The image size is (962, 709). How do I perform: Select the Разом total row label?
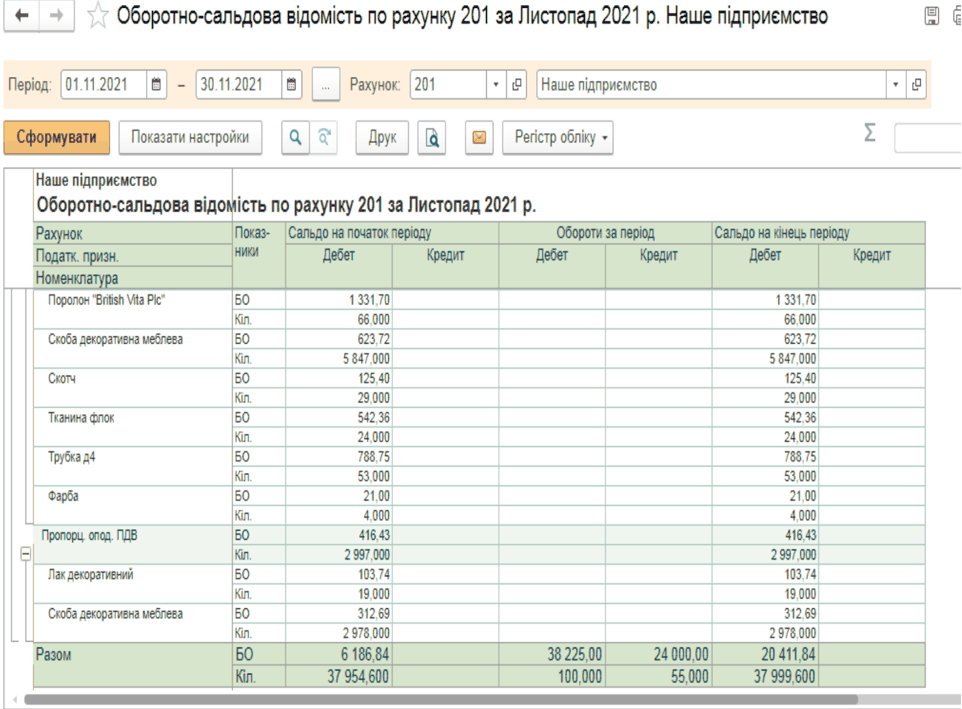[x=53, y=654]
